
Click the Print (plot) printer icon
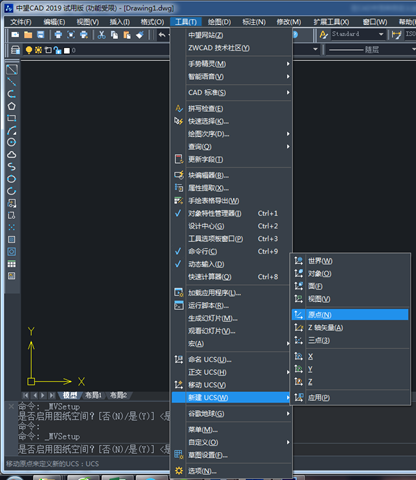coord(58,34)
